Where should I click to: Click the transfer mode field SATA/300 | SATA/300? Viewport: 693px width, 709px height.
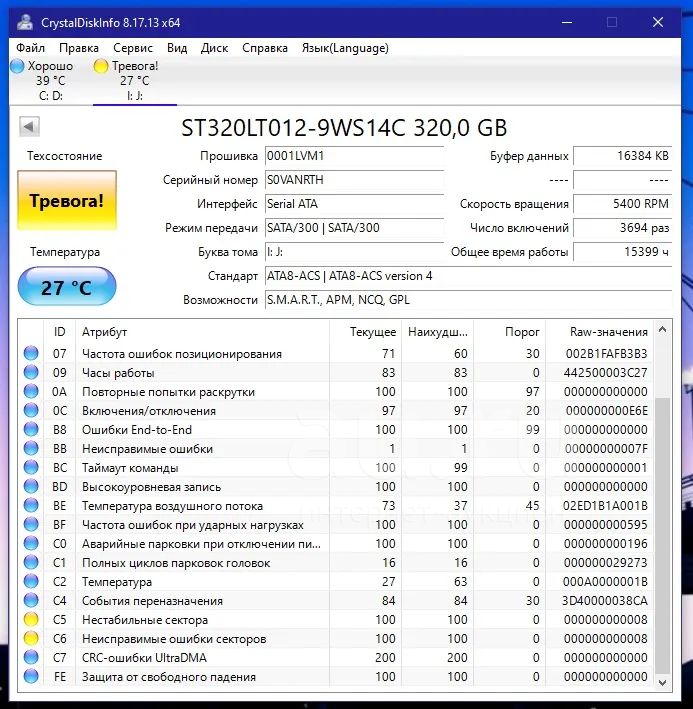[x=354, y=228]
